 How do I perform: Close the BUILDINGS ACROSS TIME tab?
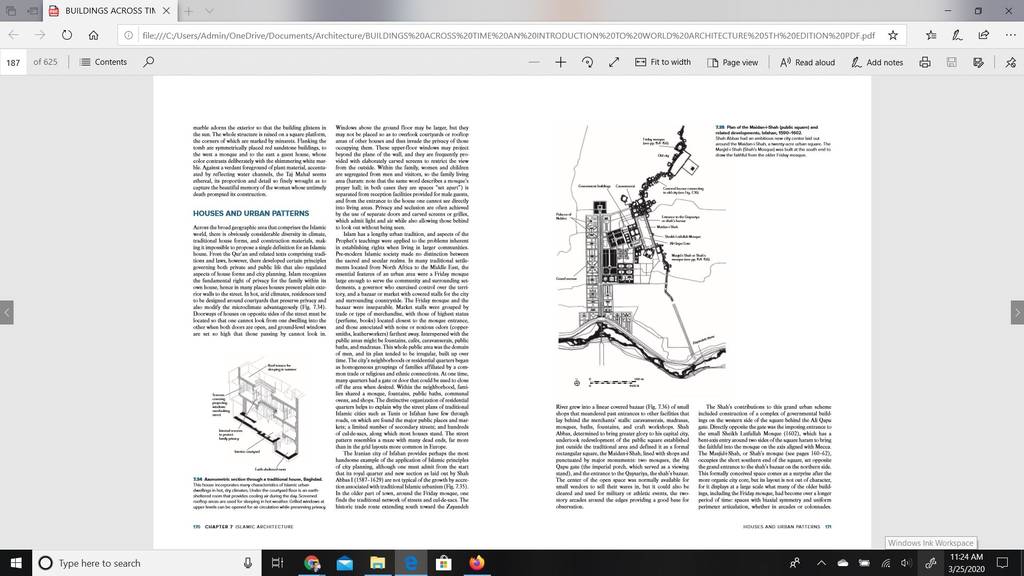click(167, 11)
